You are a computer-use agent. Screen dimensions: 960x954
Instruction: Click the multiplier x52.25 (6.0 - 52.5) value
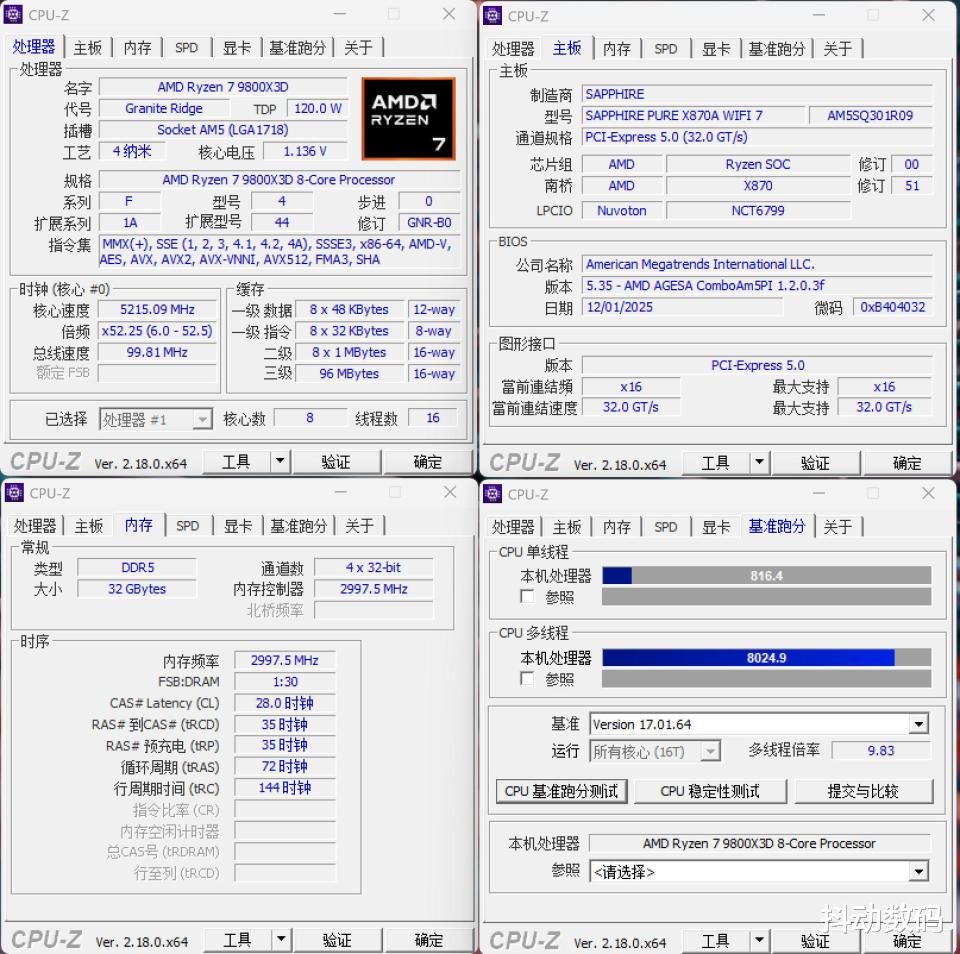pos(157,331)
